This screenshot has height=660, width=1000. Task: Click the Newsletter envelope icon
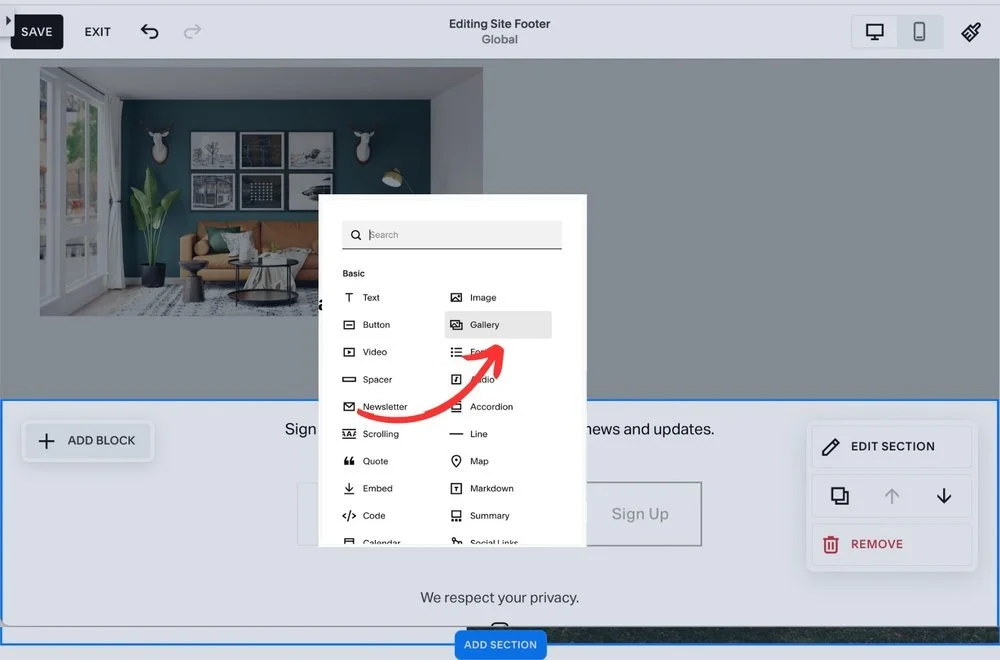349,407
